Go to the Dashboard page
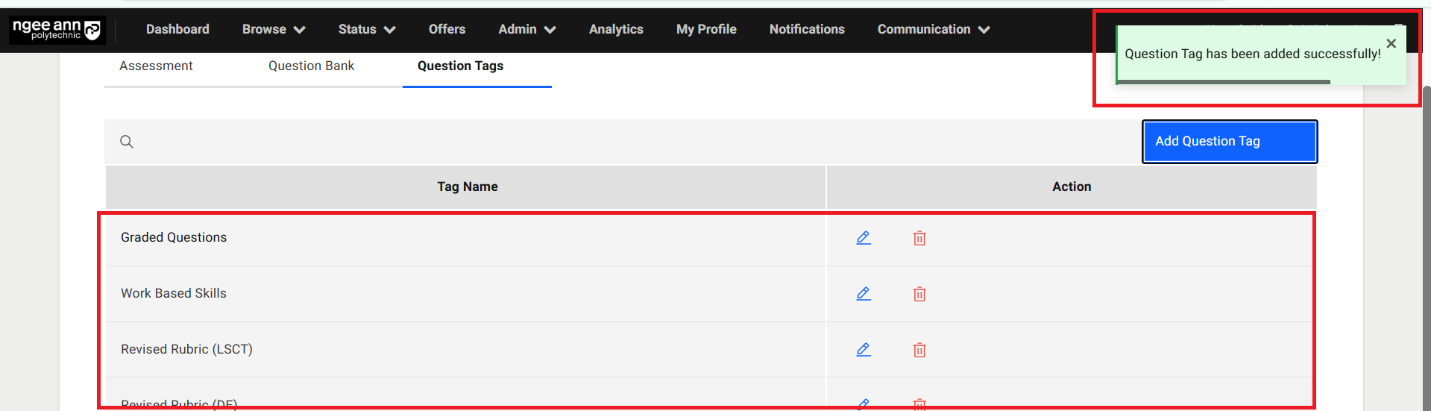The height and width of the screenshot is (411, 1431). (x=177, y=30)
